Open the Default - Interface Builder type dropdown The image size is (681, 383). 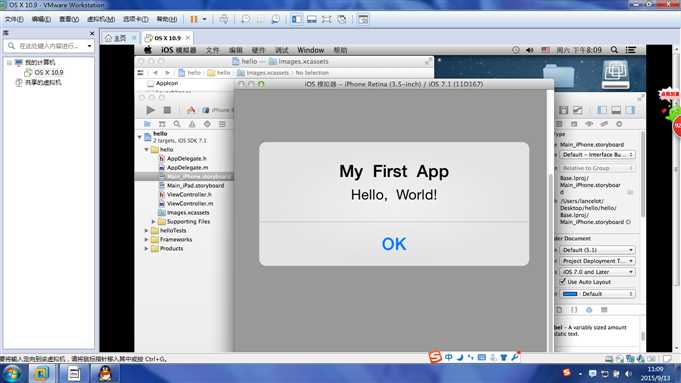(597, 155)
